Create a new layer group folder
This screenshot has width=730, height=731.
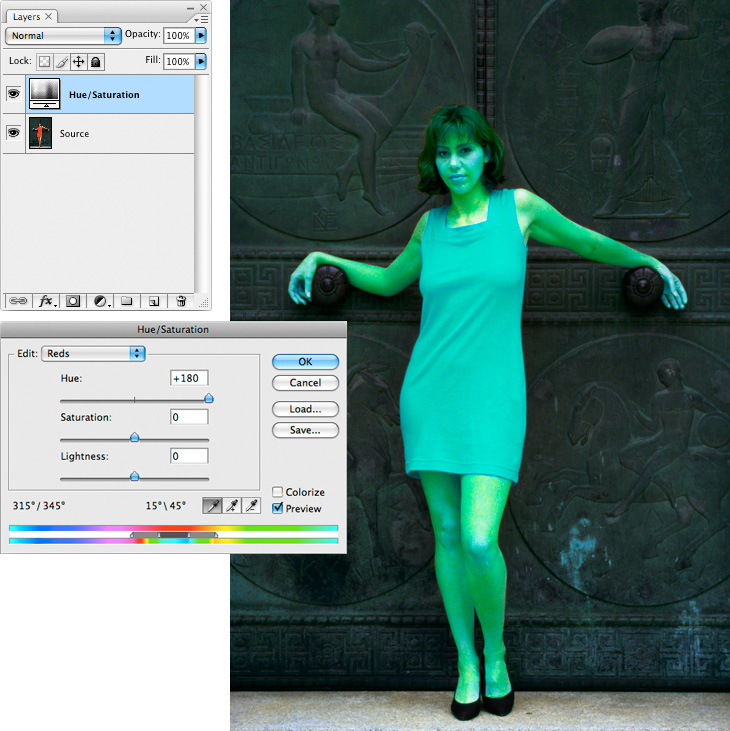127,300
